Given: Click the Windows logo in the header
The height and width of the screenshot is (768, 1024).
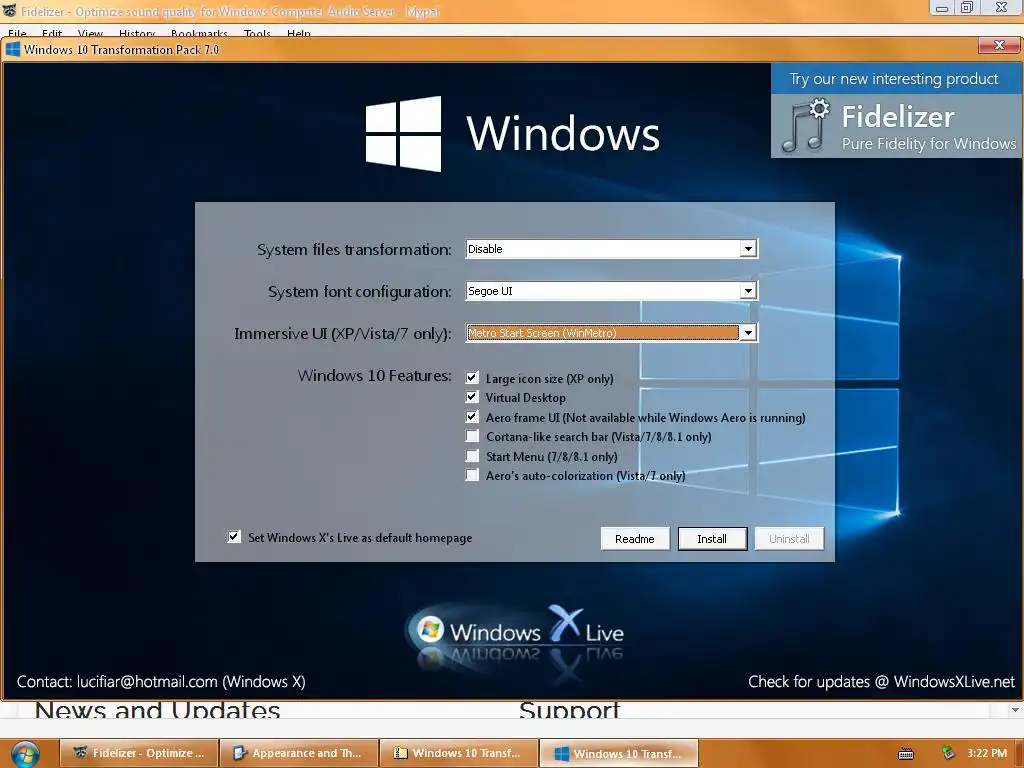Looking at the screenshot, I should 403,133.
